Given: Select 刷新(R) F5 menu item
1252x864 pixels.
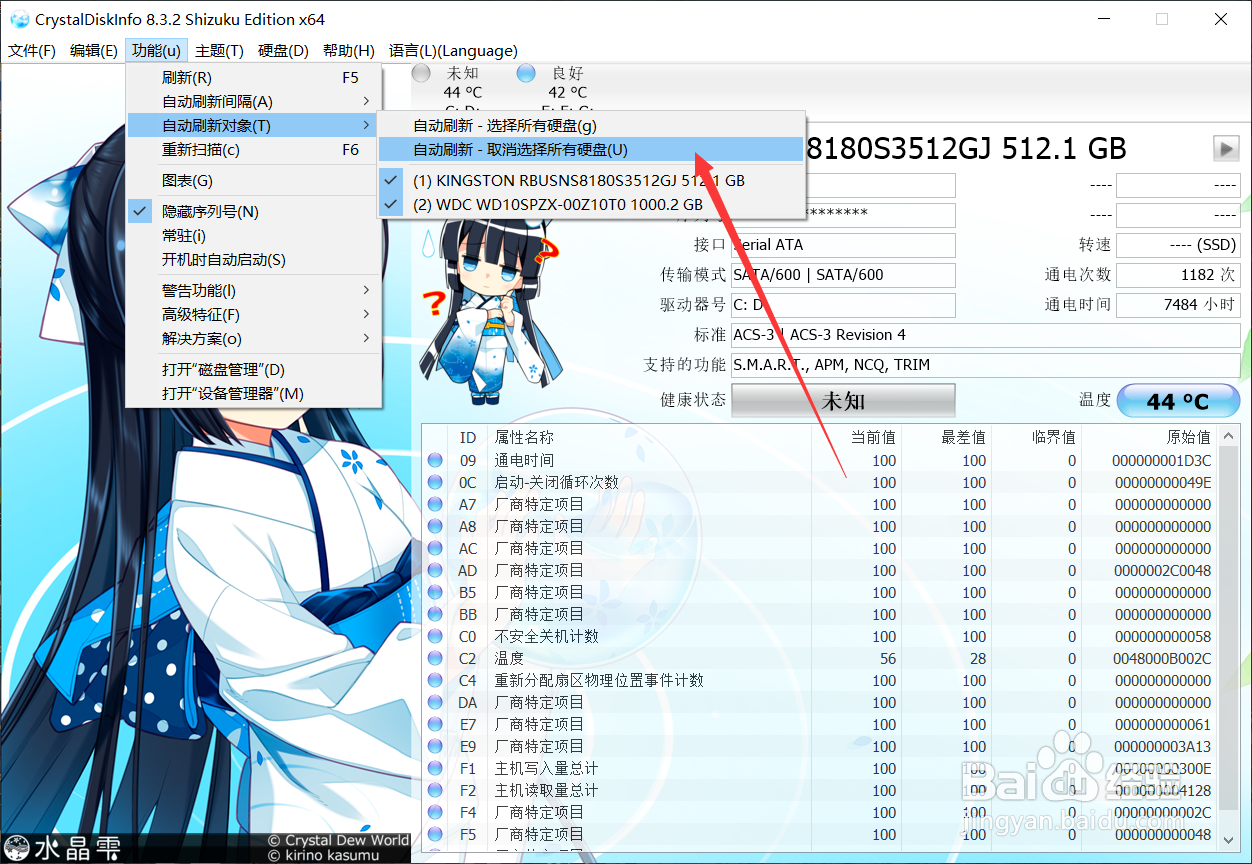Looking at the screenshot, I should [254, 78].
